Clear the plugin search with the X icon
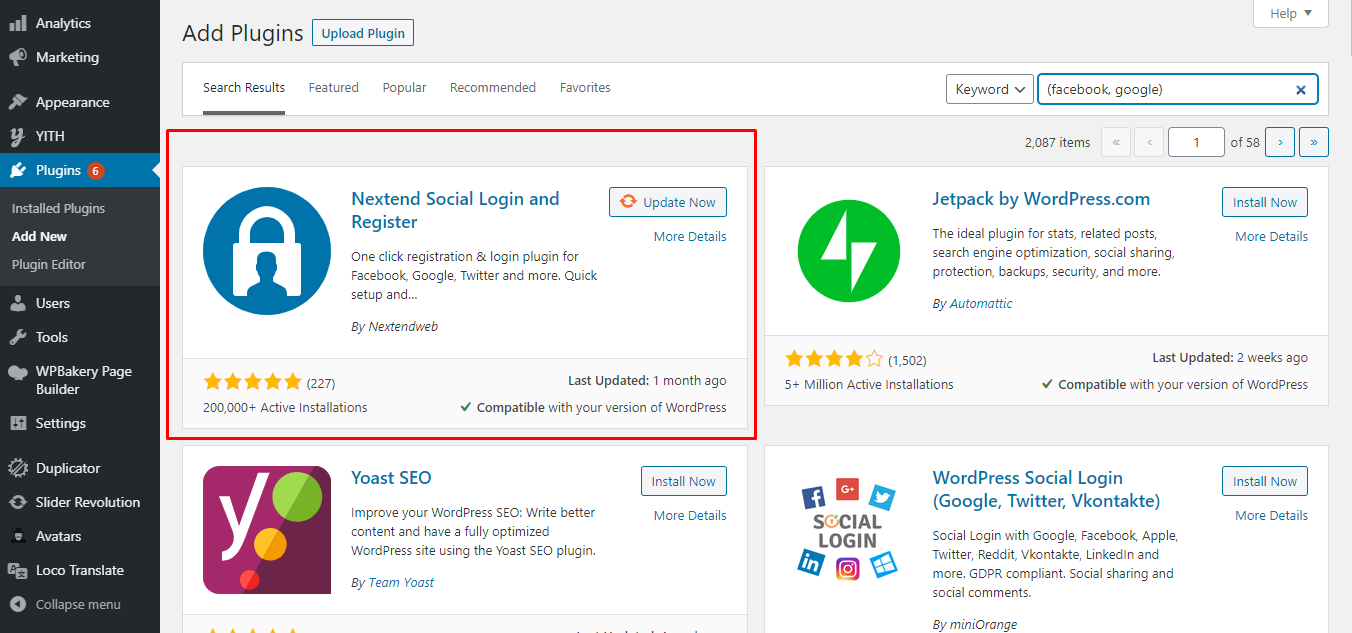Screen dimensions: 1352x633 coord(1301,90)
